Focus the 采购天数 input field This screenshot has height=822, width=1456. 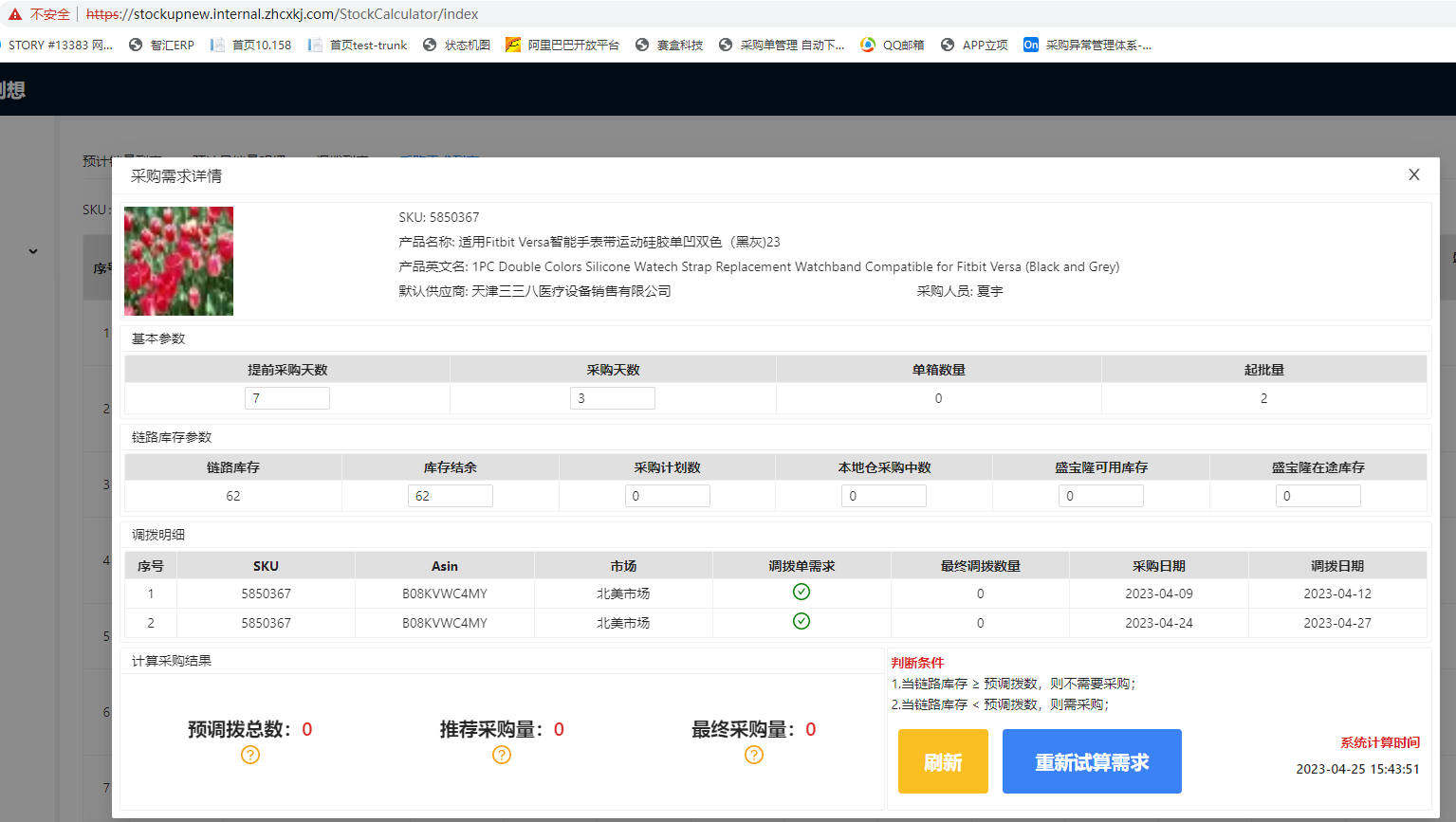coord(613,398)
